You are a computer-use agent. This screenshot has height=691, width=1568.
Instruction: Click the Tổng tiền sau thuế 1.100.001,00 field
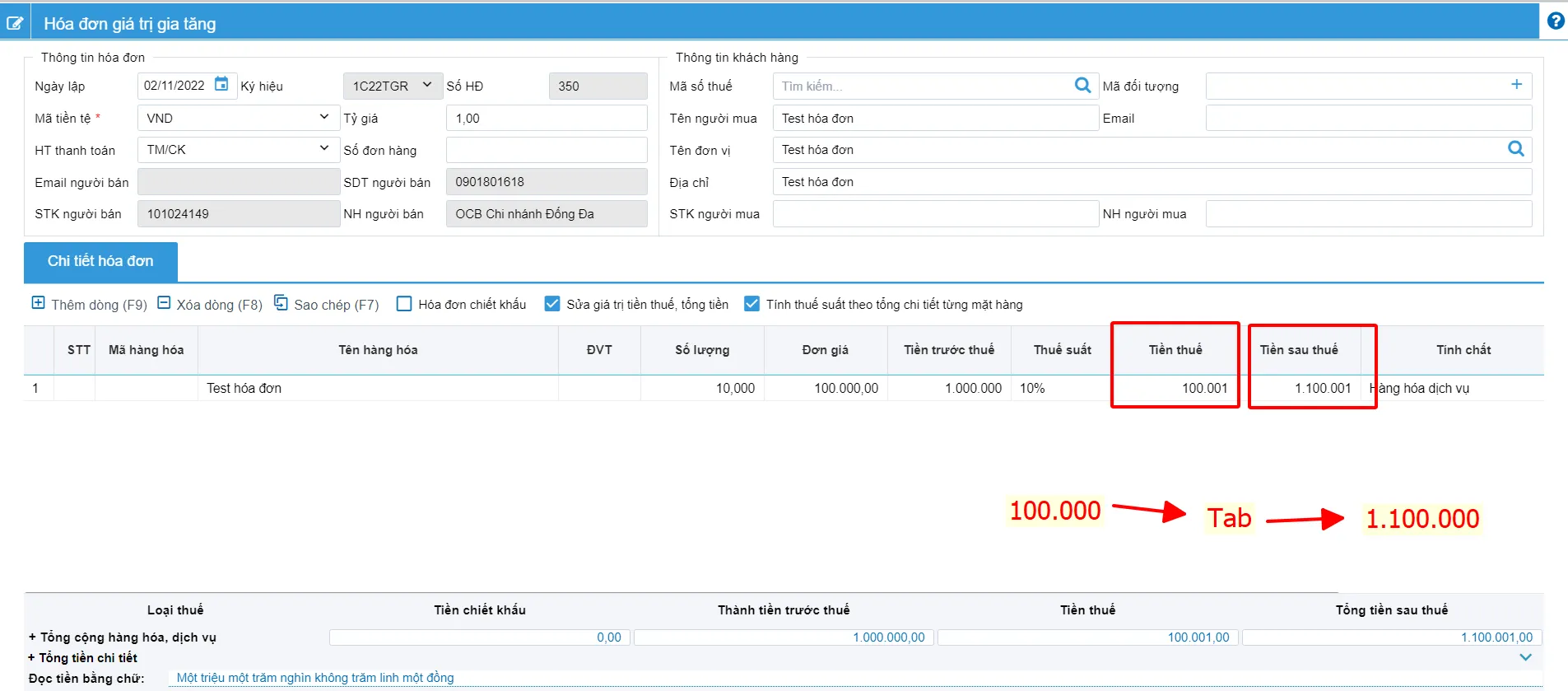[1392, 637]
